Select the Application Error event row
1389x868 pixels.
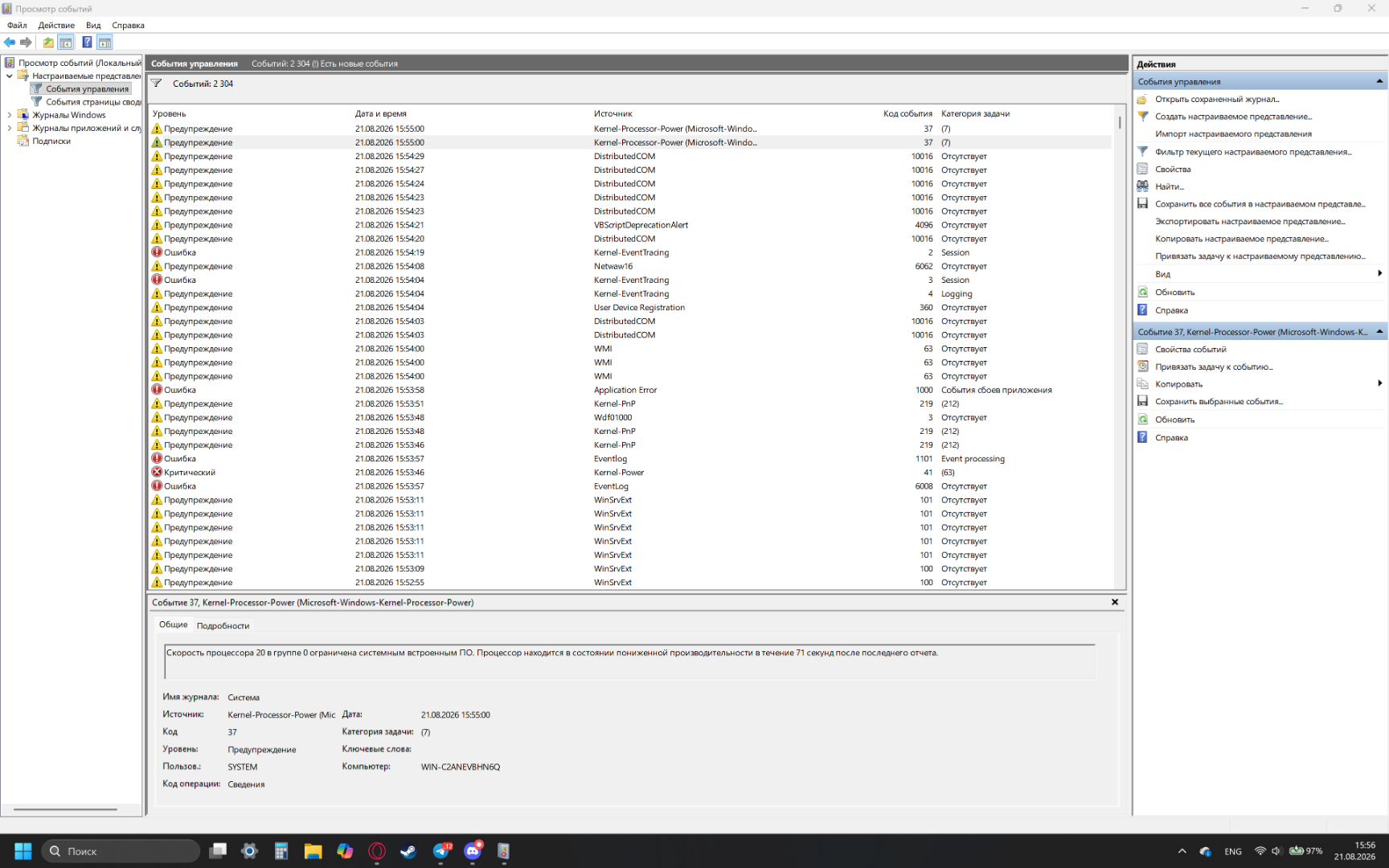coord(631,390)
